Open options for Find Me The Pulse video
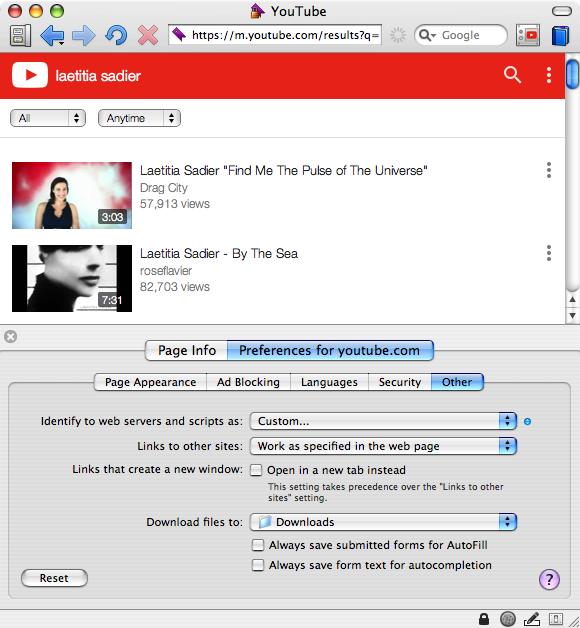Screen dimensions: 580x628 (549, 170)
